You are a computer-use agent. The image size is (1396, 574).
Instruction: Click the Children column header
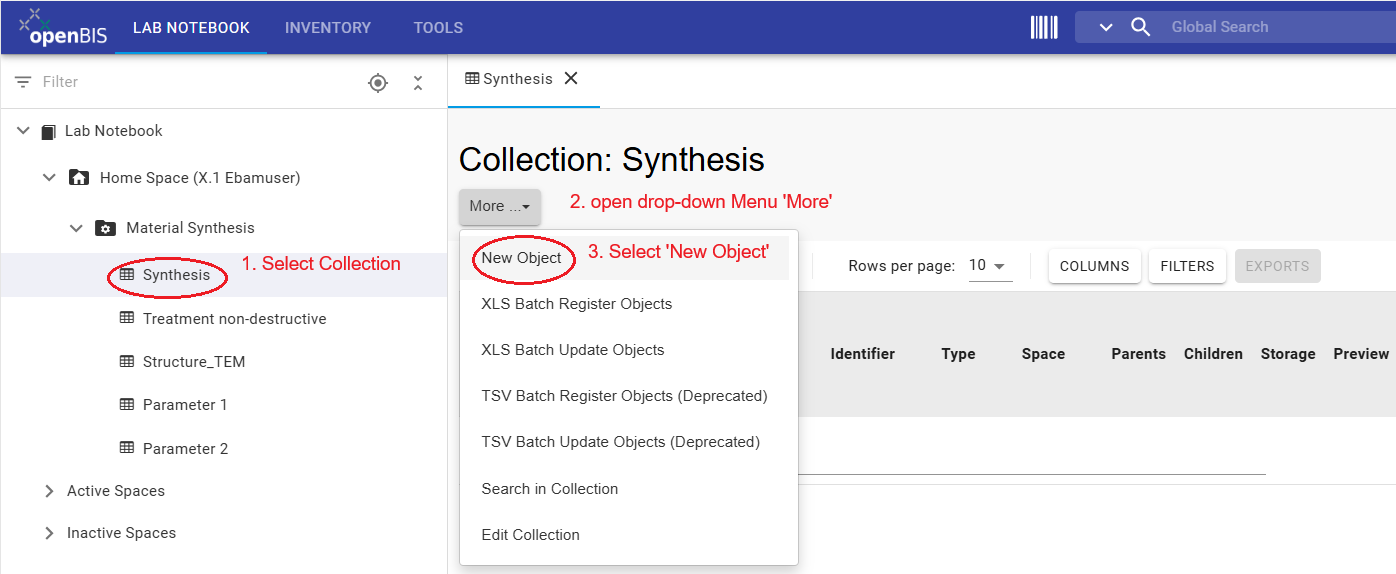coord(1213,354)
